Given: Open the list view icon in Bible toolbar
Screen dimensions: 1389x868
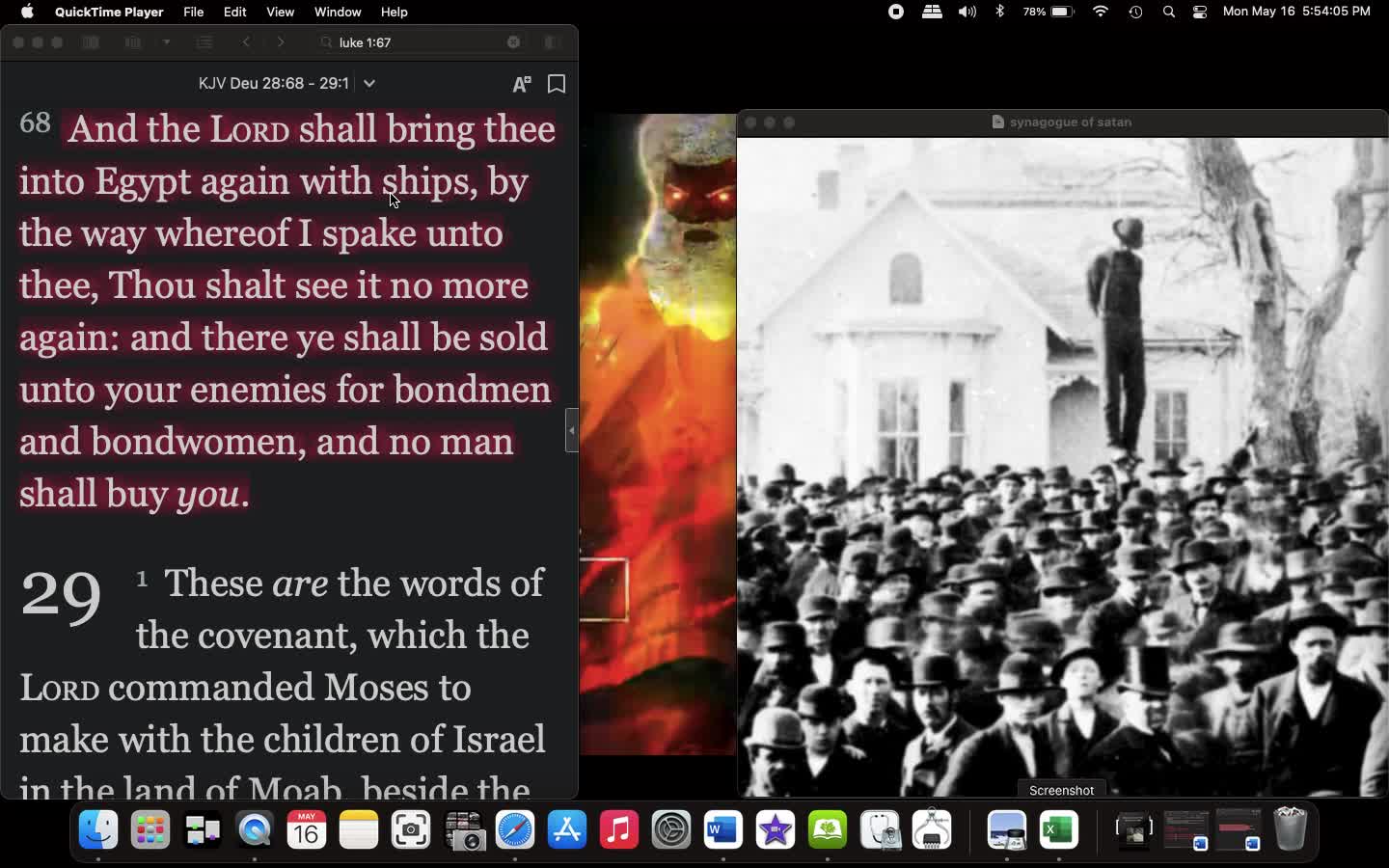Looking at the screenshot, I should [204, 42].
